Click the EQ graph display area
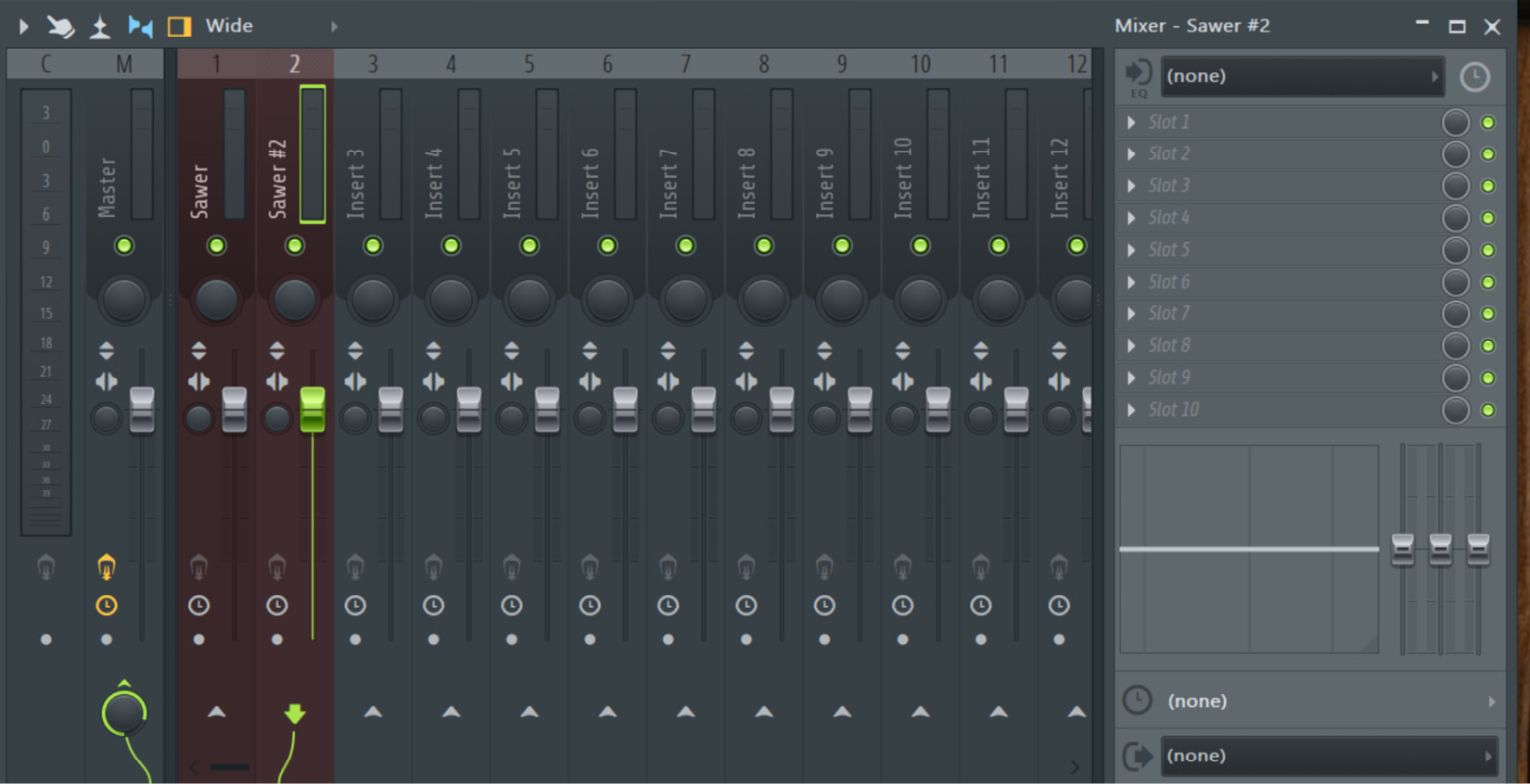 click(1249, 549)
